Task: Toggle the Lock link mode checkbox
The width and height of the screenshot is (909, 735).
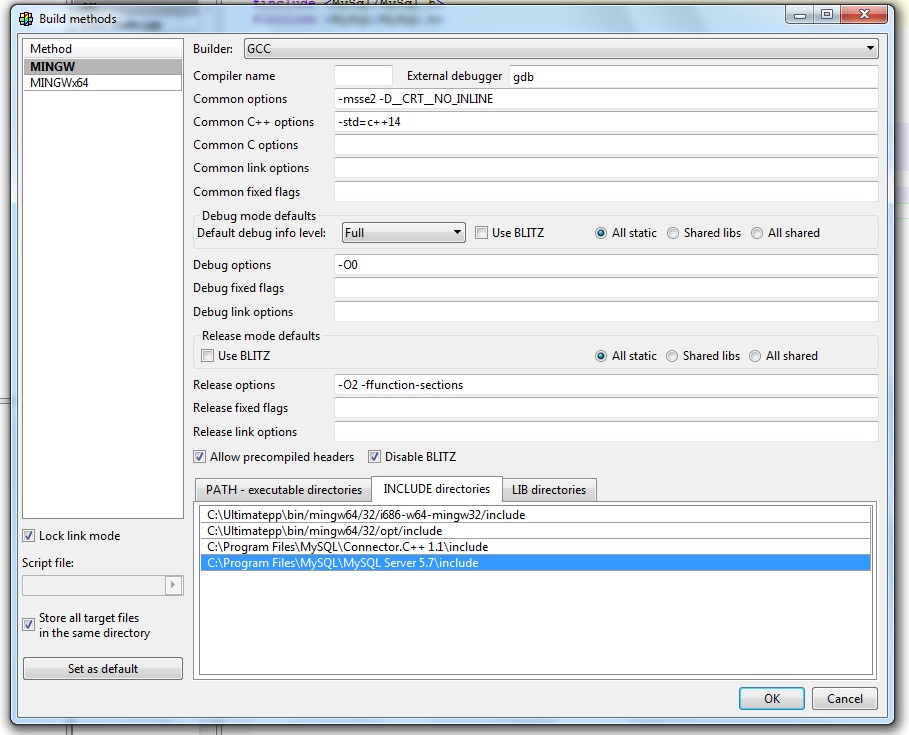Action: [29, 536]
